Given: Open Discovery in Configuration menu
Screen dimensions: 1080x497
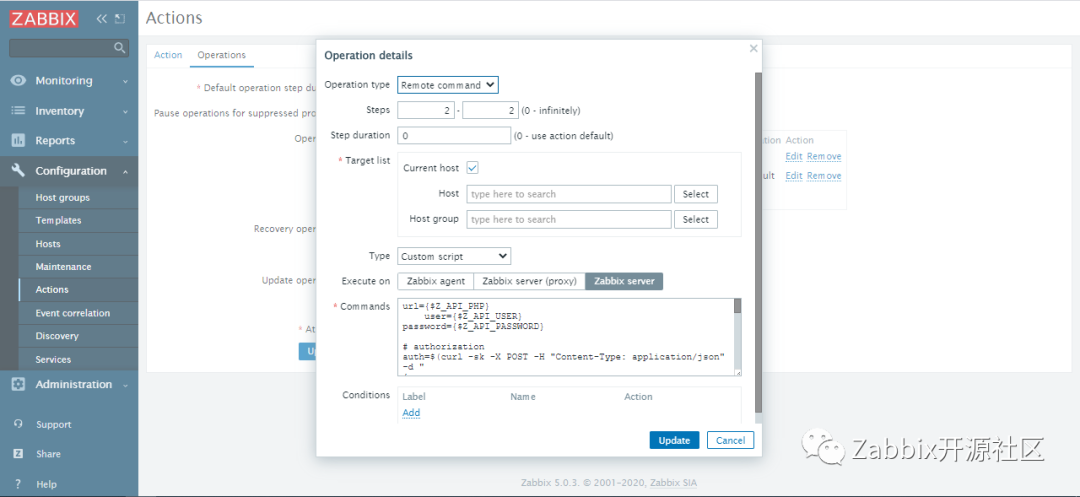Looking at the screenshot, I should point(57,336).
